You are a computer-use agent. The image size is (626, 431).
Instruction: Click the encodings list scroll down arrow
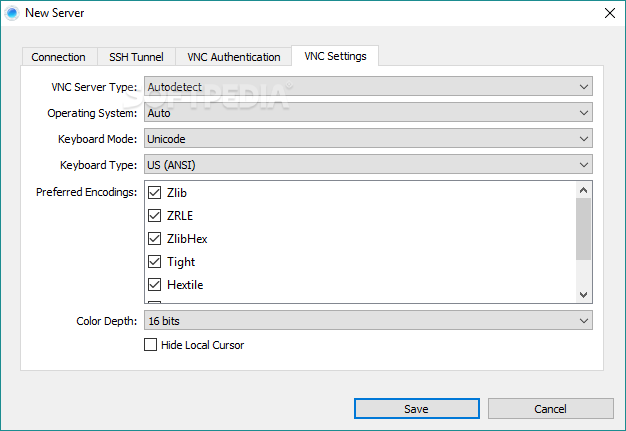point(583,295)
